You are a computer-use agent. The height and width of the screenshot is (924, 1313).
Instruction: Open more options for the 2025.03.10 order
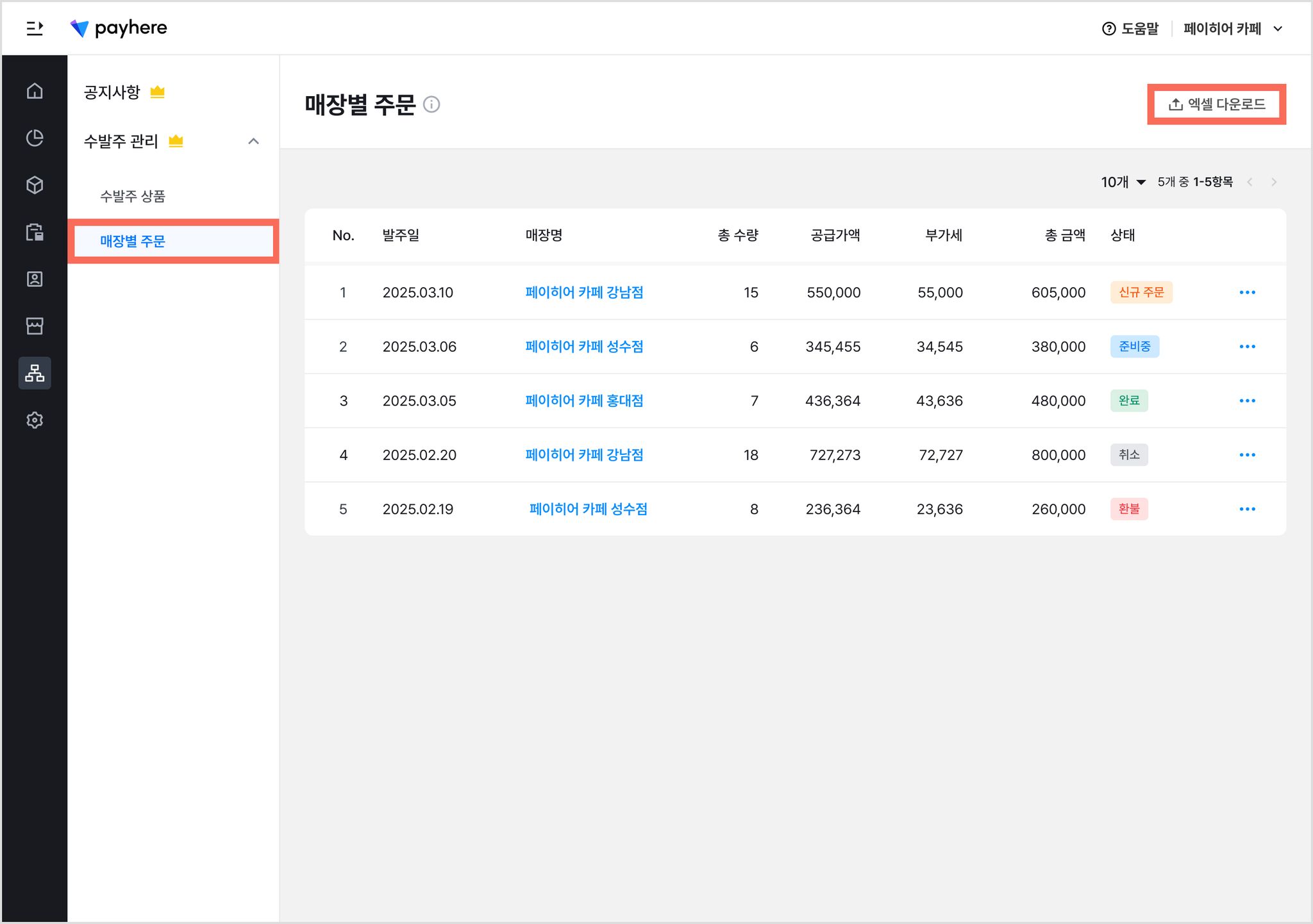click(1247, 292)
